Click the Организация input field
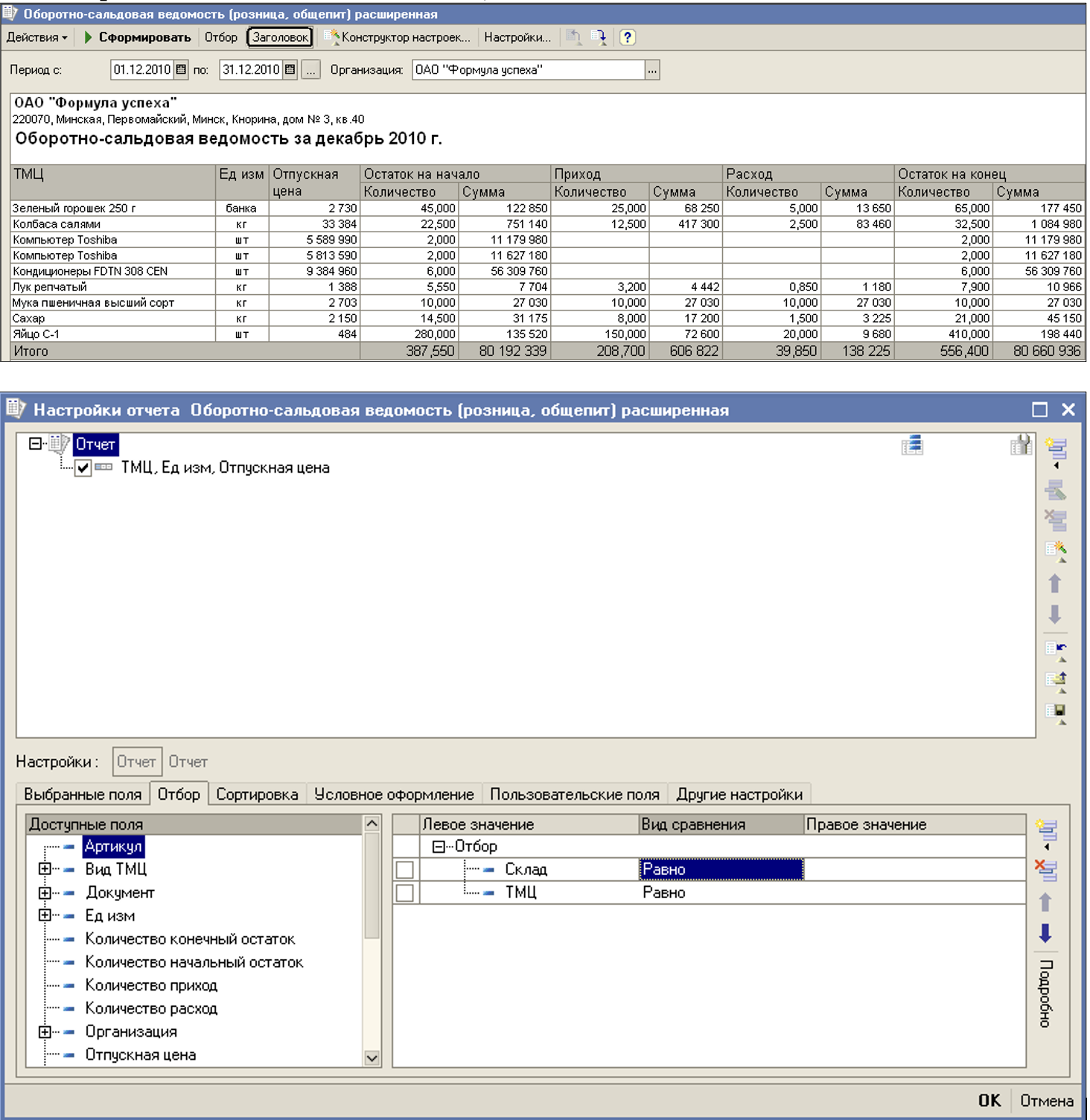This screenshot has height=1120, width=1090. point(528,70)
